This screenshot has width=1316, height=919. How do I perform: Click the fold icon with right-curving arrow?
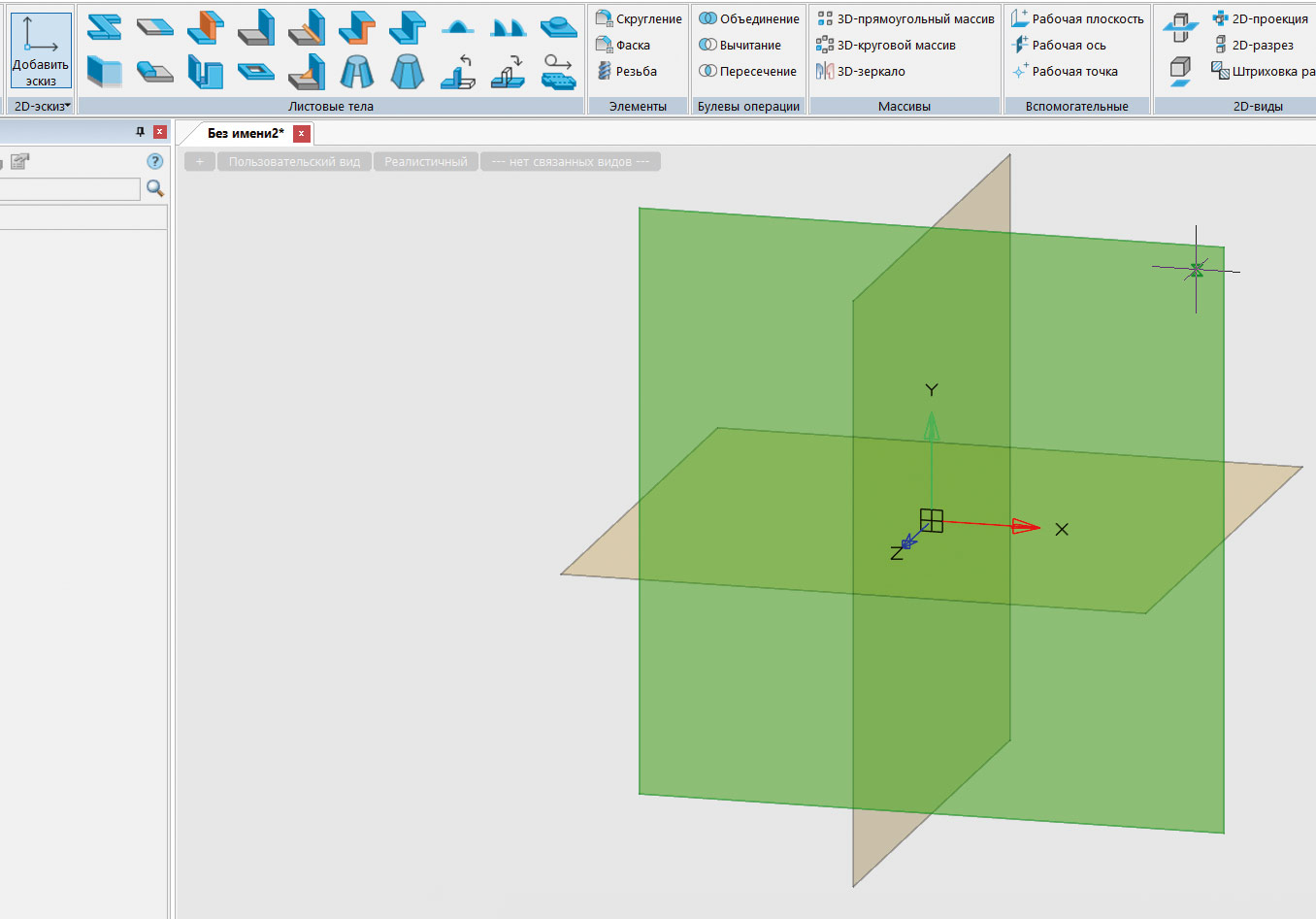[508, 72]
